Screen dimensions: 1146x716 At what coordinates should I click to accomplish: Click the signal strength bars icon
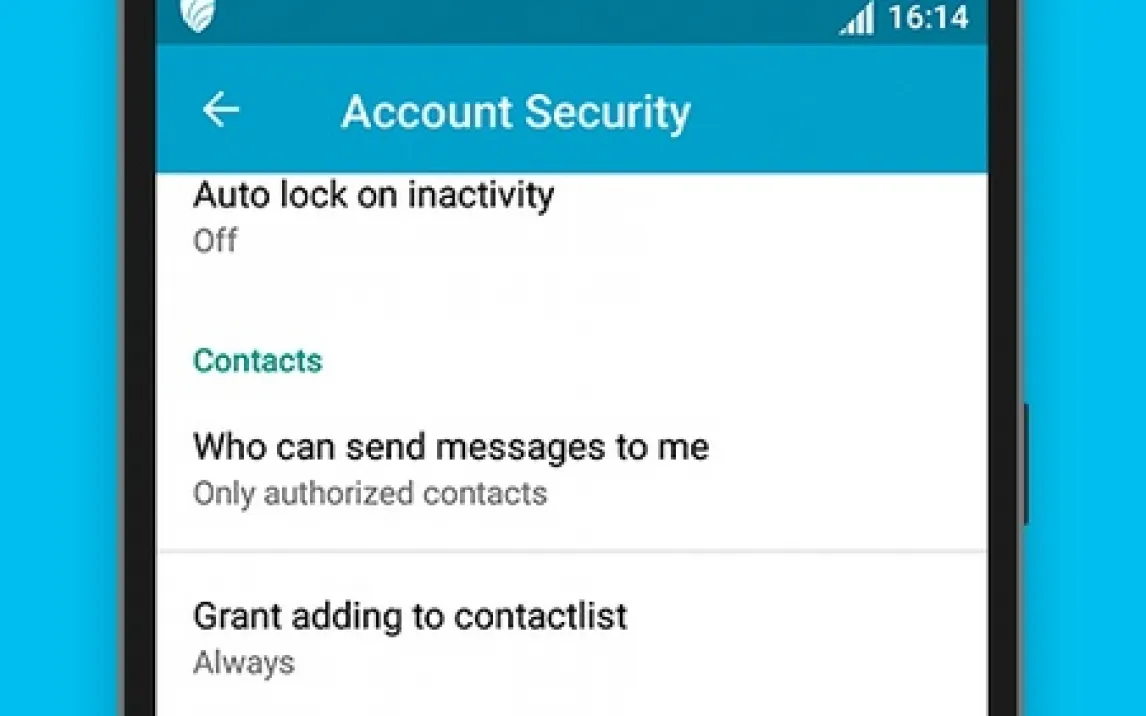[x=857, y=18]
